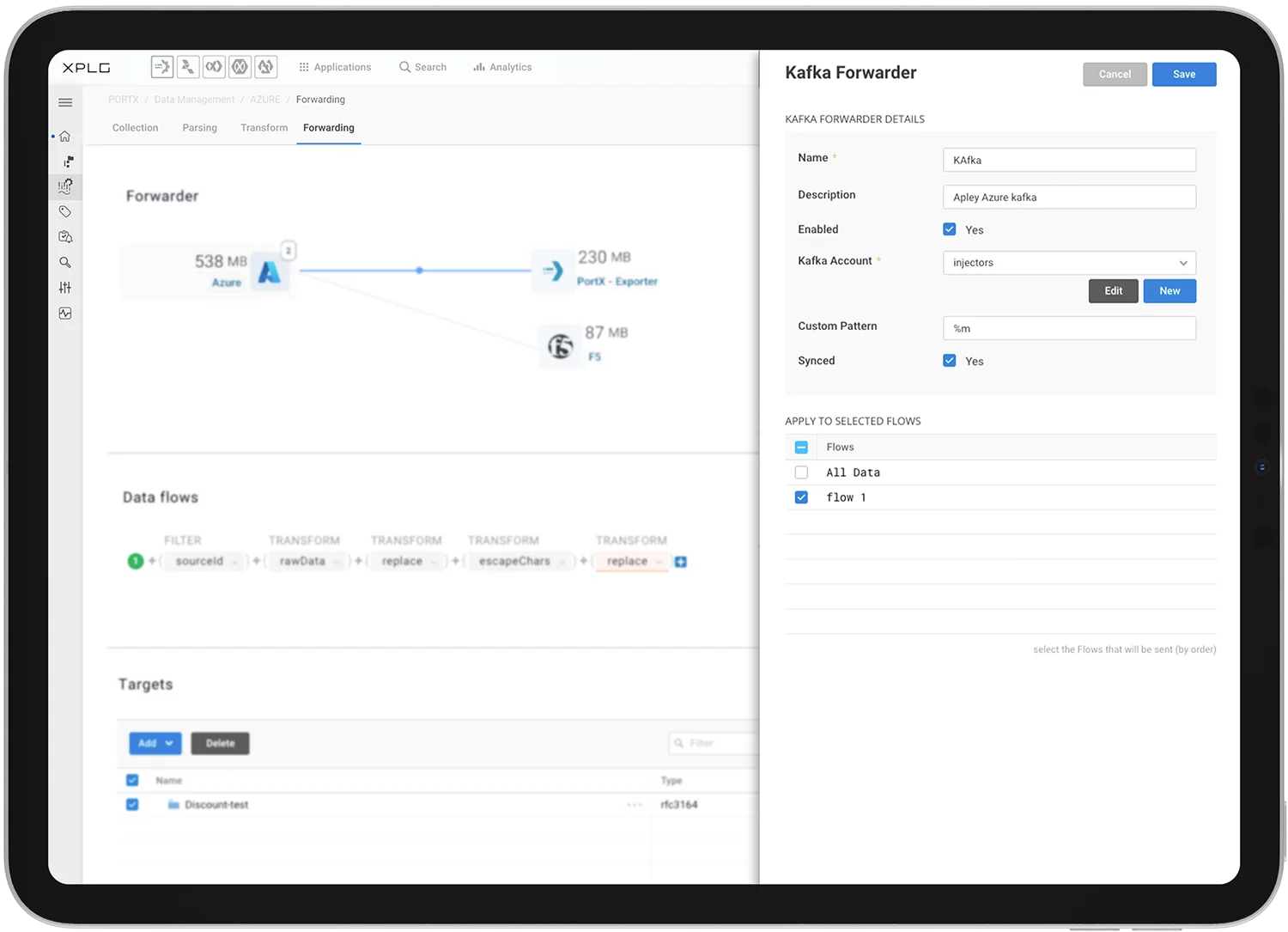Click the Custom Pattern input field
Image resolution: width=1288 pixels, height=932 pixels.
coord(1069,328)
